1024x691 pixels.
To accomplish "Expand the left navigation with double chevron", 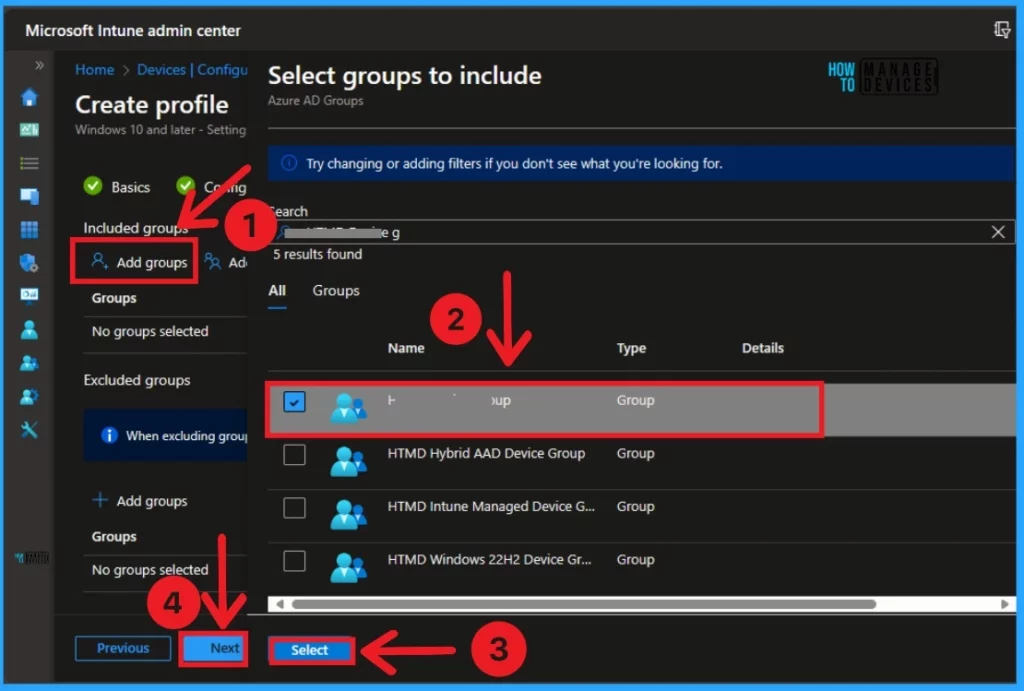I will click(x=39, y=65).
